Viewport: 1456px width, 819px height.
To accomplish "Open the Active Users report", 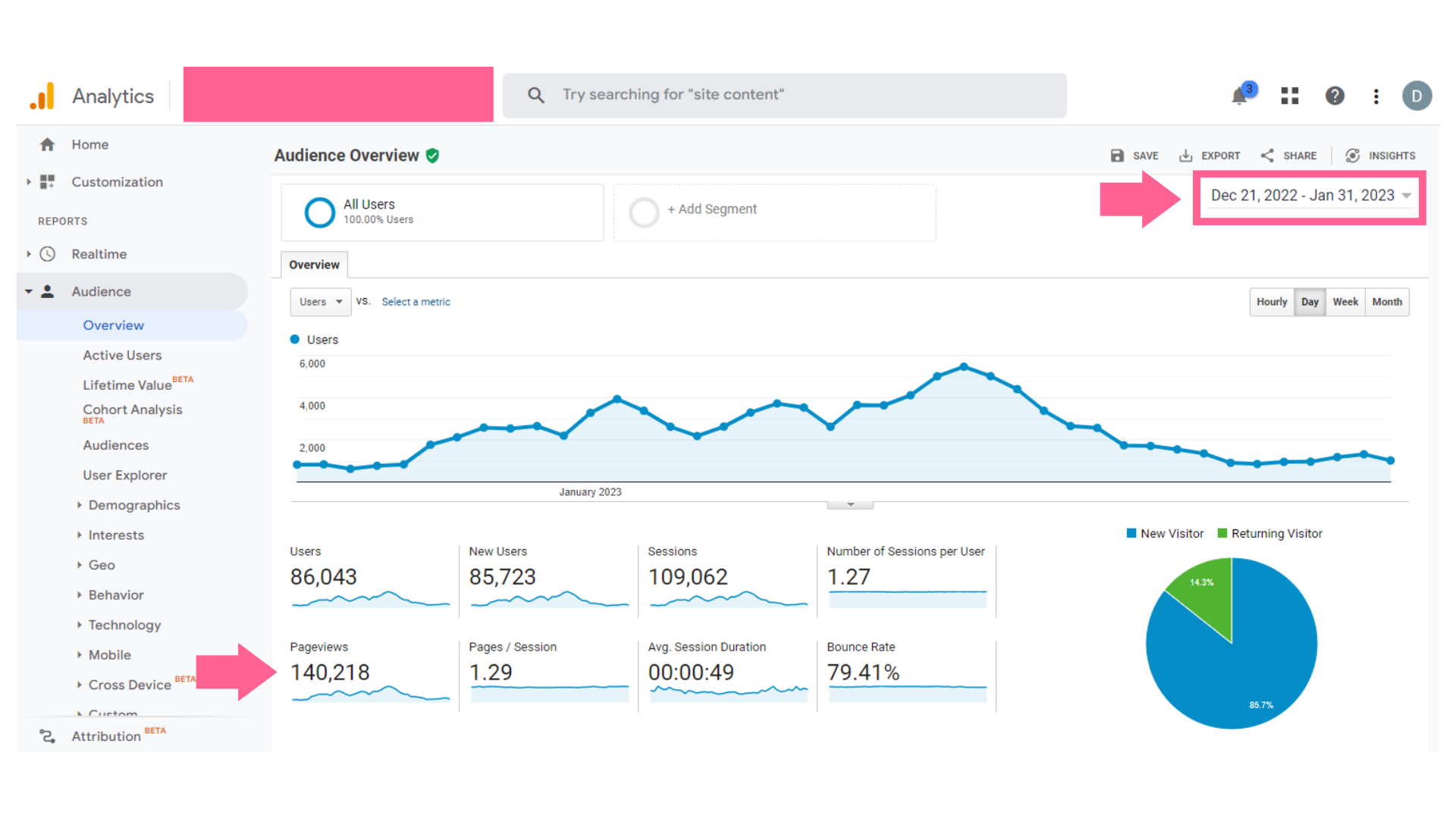I will pyautogui.click(x=122, y=355).
